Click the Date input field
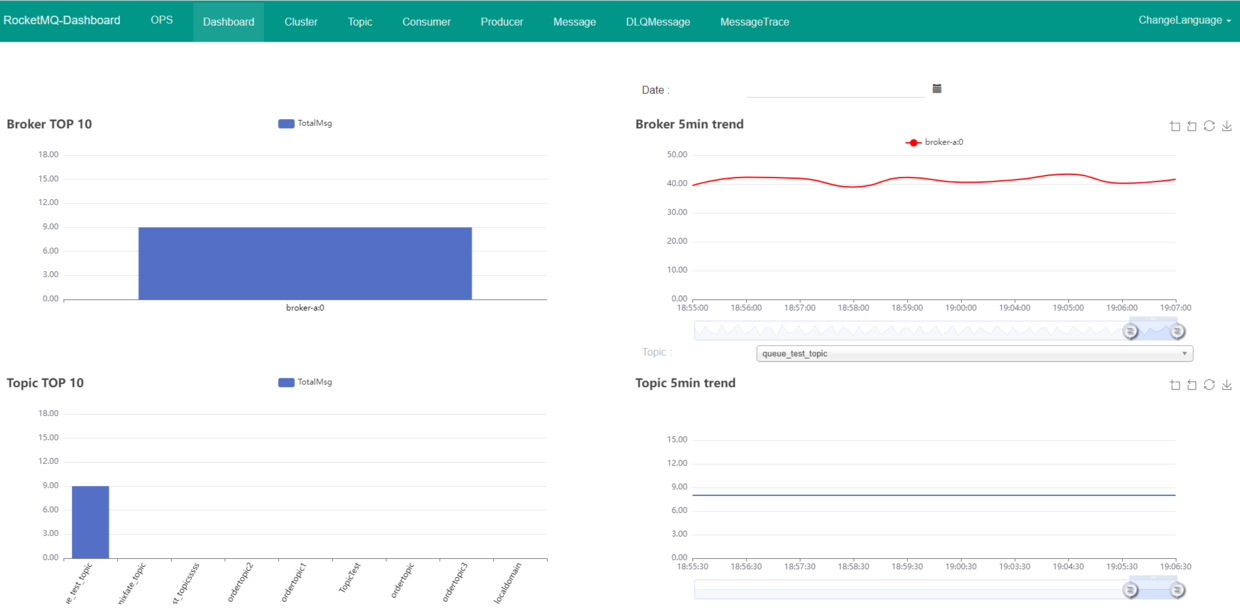The image size is (1240, 608). pyautogui.click(x=836, y=89)
